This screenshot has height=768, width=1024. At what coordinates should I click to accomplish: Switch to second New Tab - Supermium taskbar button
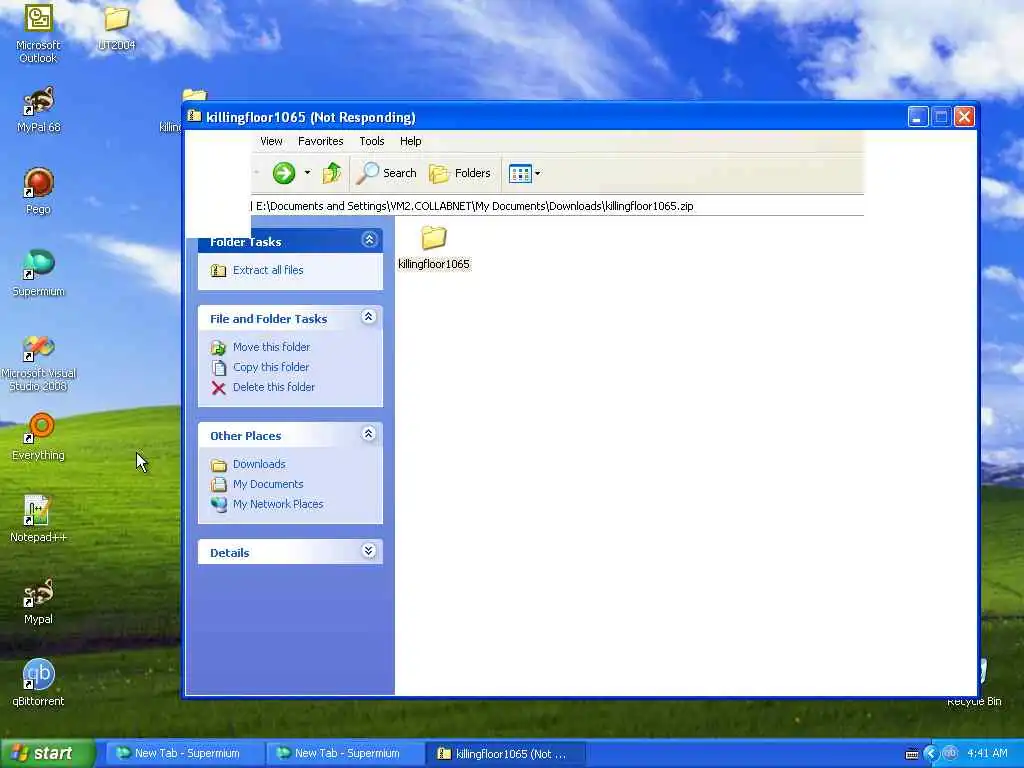(x=343, y=754)
